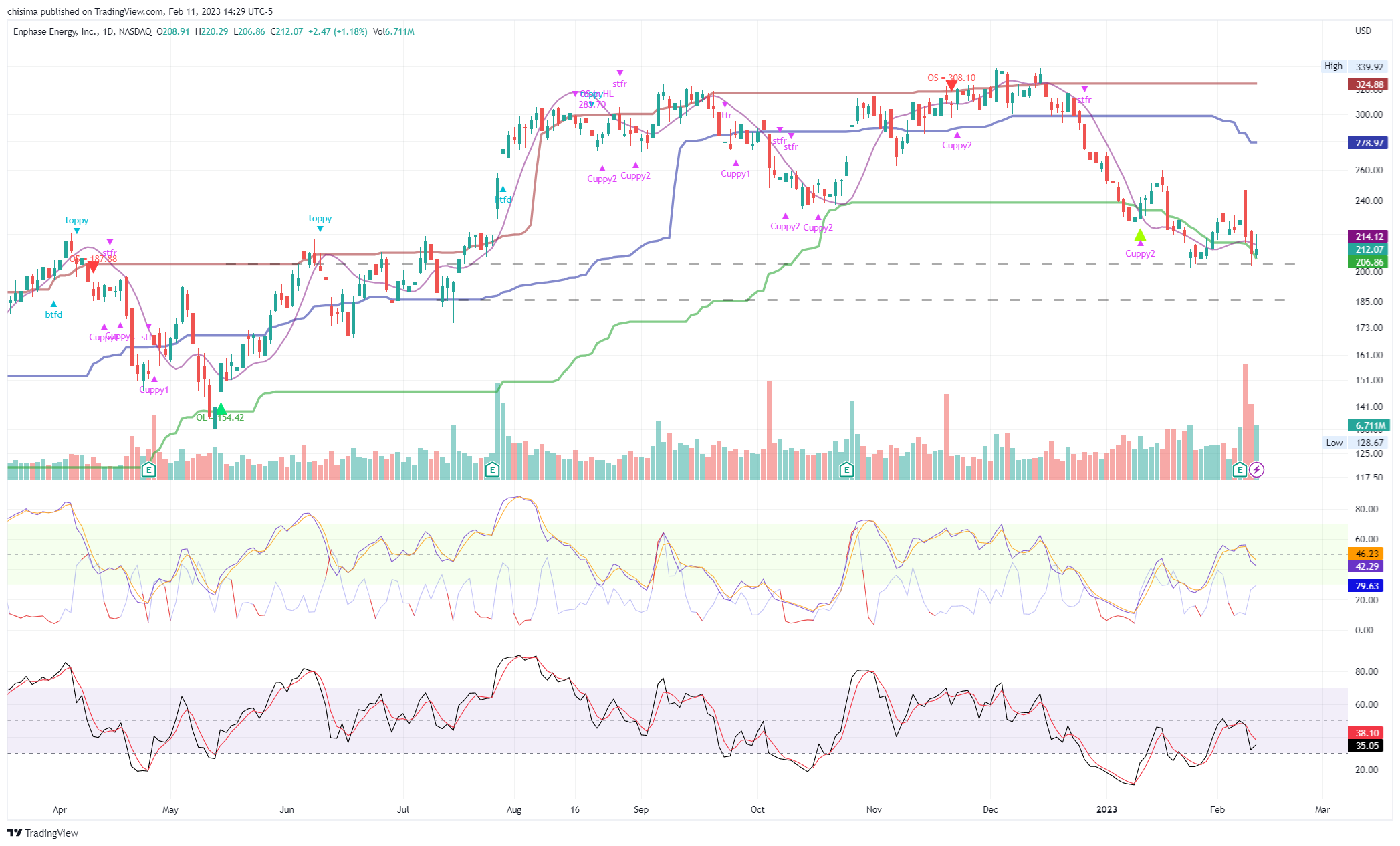
Task: Click the lime triangle above January Cuppy2
Action: [x=1140, y=235]
